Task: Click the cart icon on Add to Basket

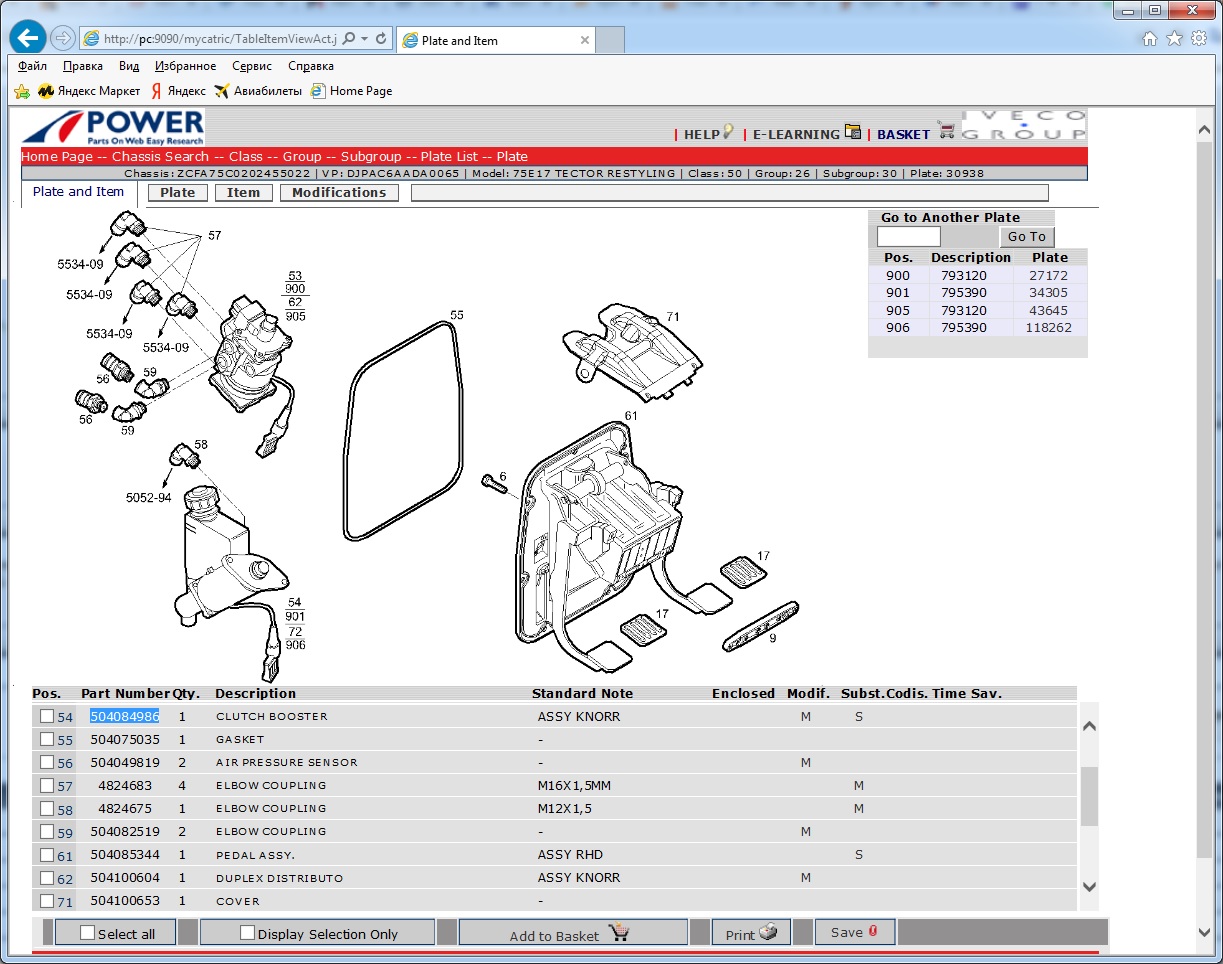Action: click(619, 933)
